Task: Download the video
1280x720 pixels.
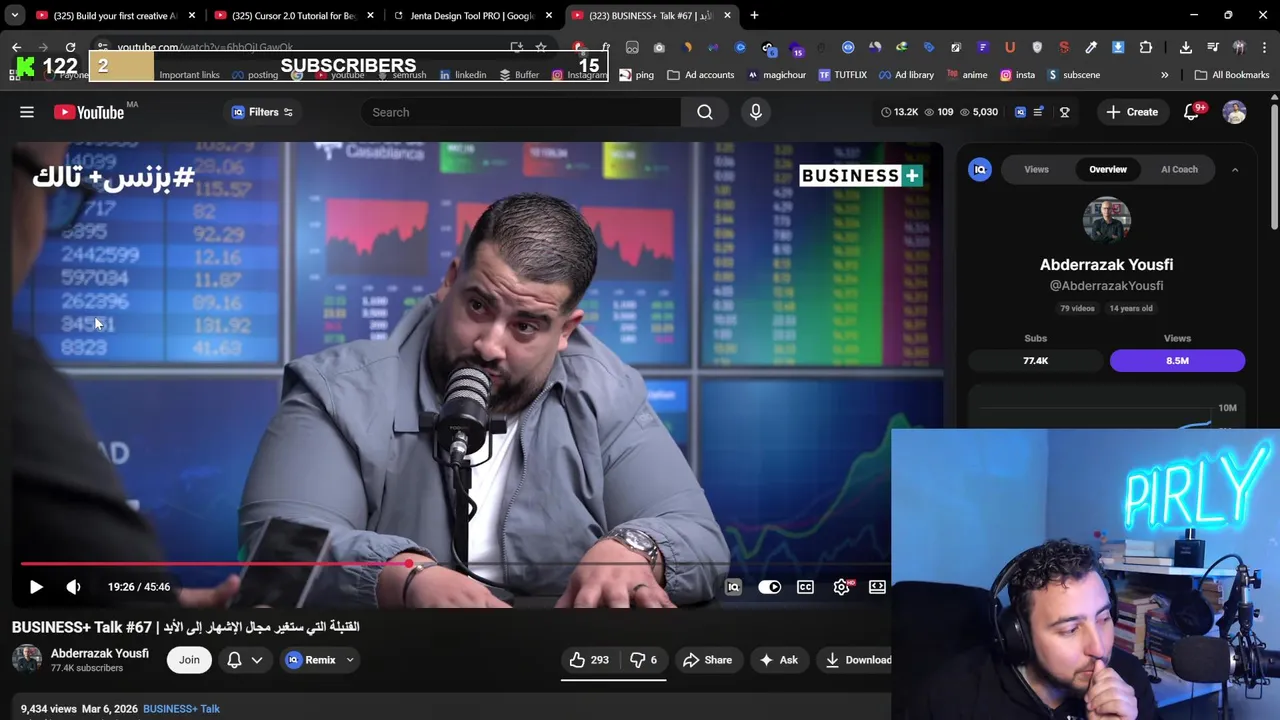Action: point(857,660)
